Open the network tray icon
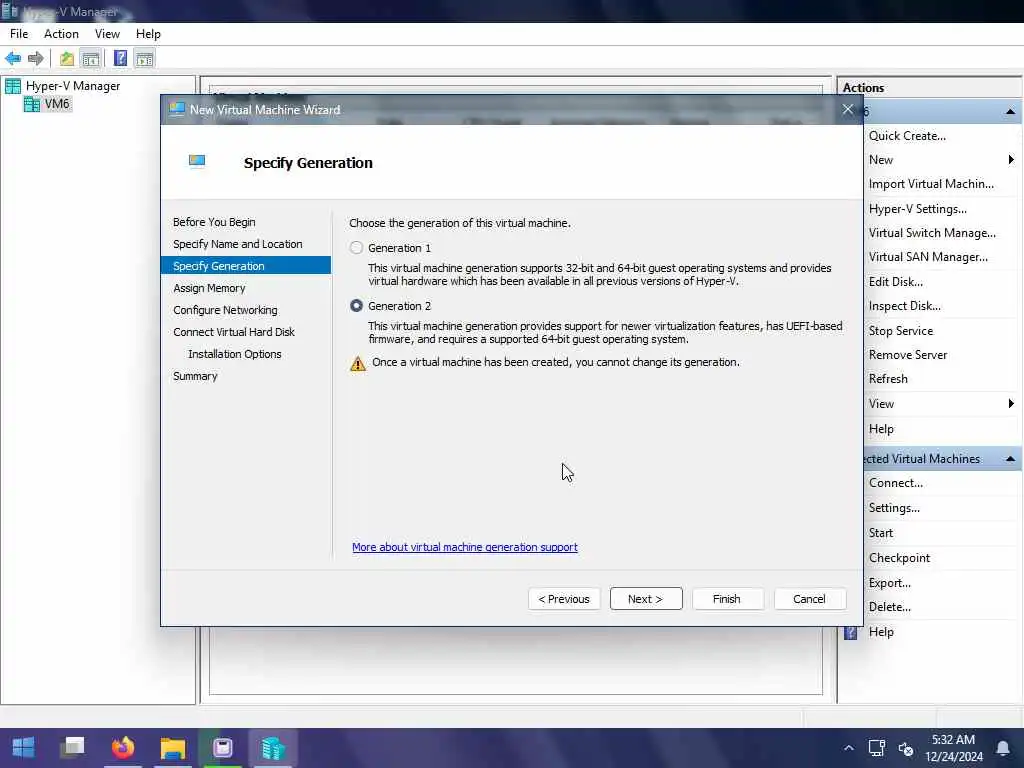The image size is (1024, 768). [876, 748]
